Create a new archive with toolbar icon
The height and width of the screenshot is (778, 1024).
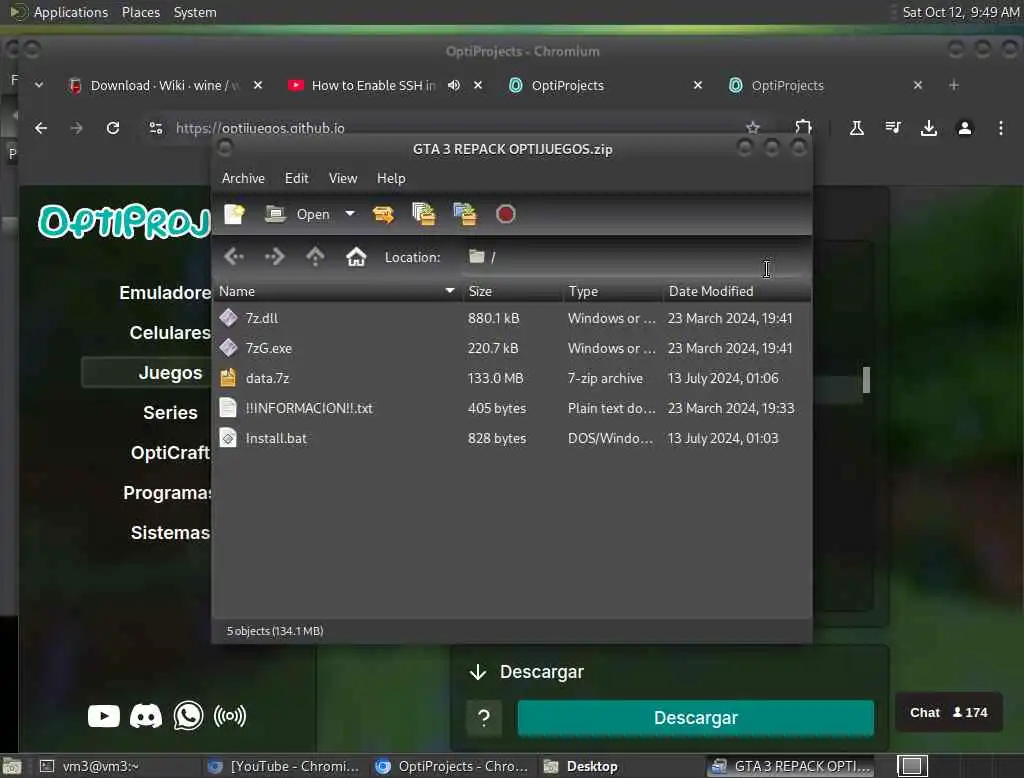[234, 214]
